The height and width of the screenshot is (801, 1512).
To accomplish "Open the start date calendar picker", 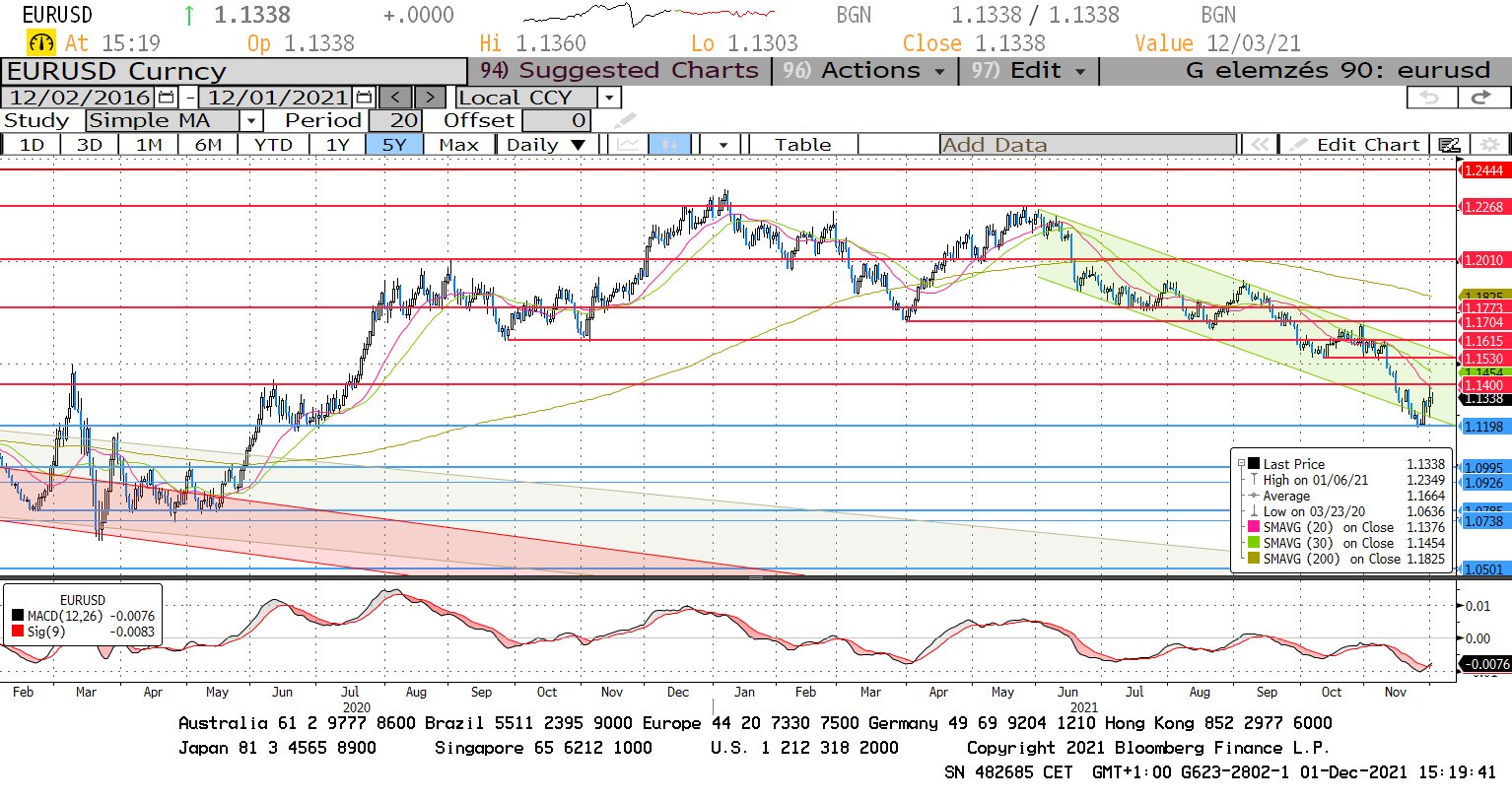I will click(x=166, y=98).
